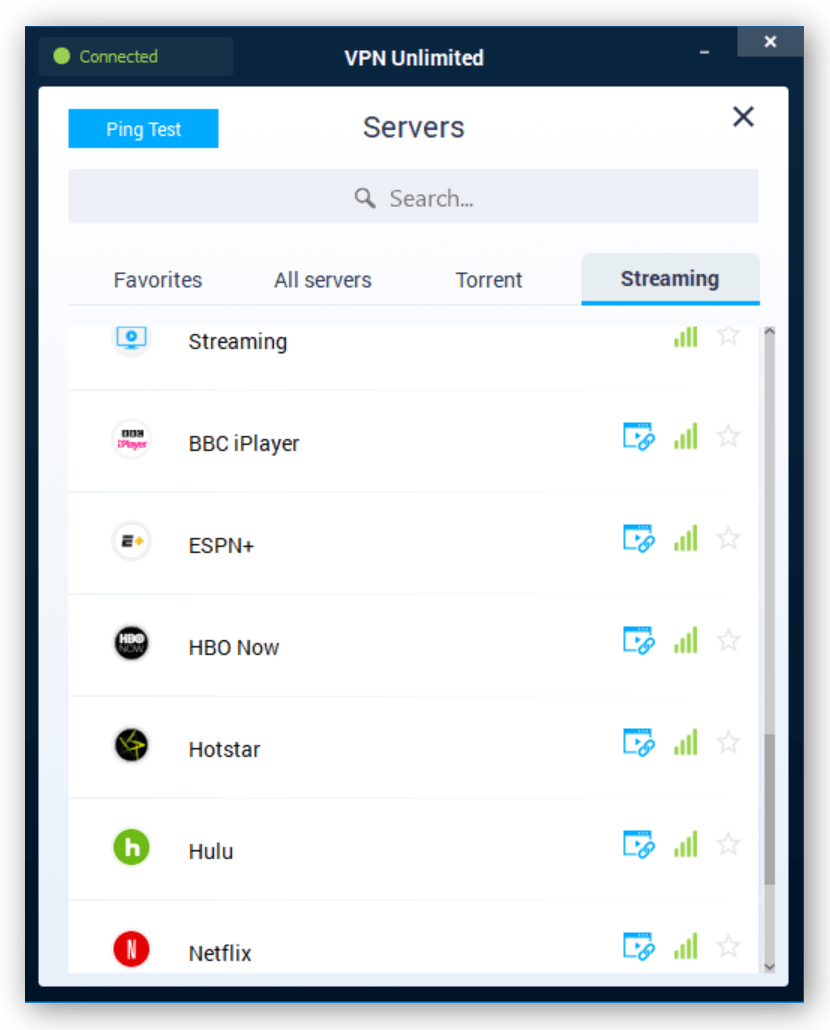Open ESPN+ streaming link icon
This screenshot has width=830, height=1030.
coord(639,538)
